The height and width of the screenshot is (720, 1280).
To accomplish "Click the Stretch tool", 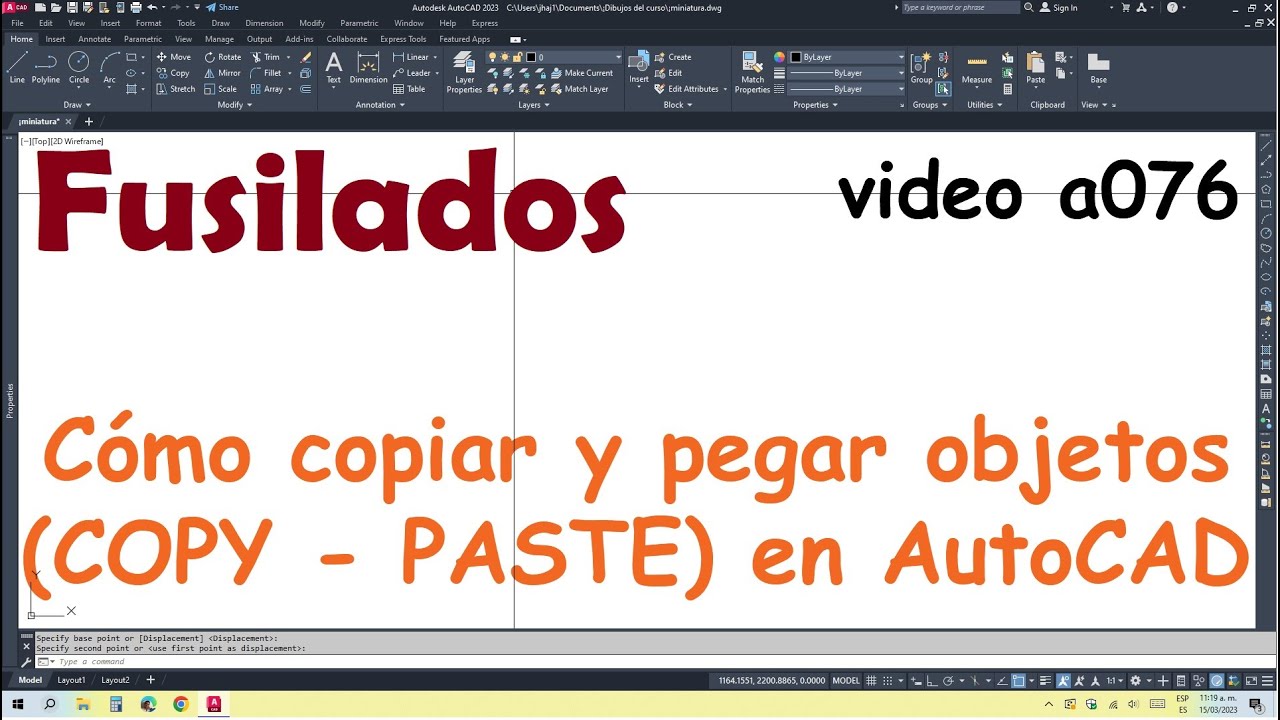I will pyautogui.click(x=176, y=89).
